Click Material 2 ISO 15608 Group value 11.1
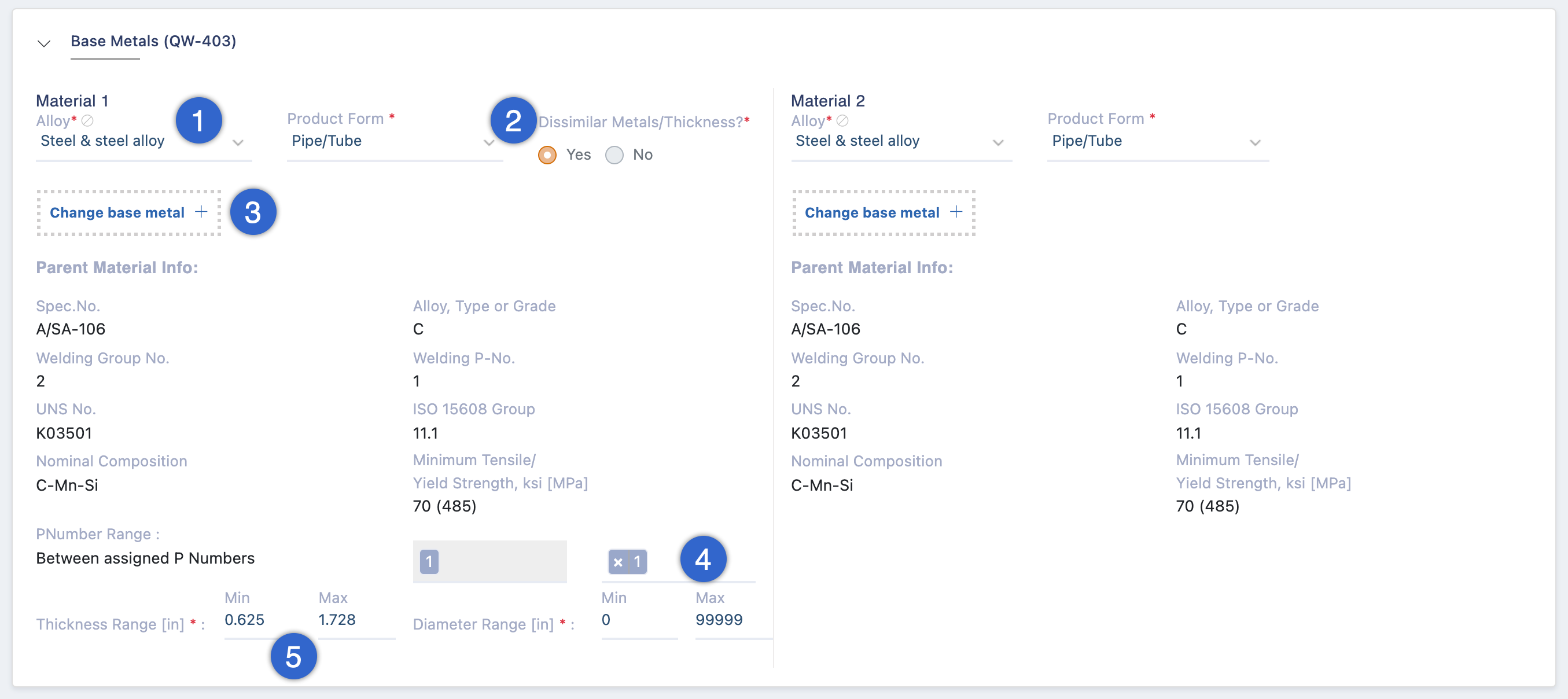This screenshot has height=699, width=1568. point(1188,433)
